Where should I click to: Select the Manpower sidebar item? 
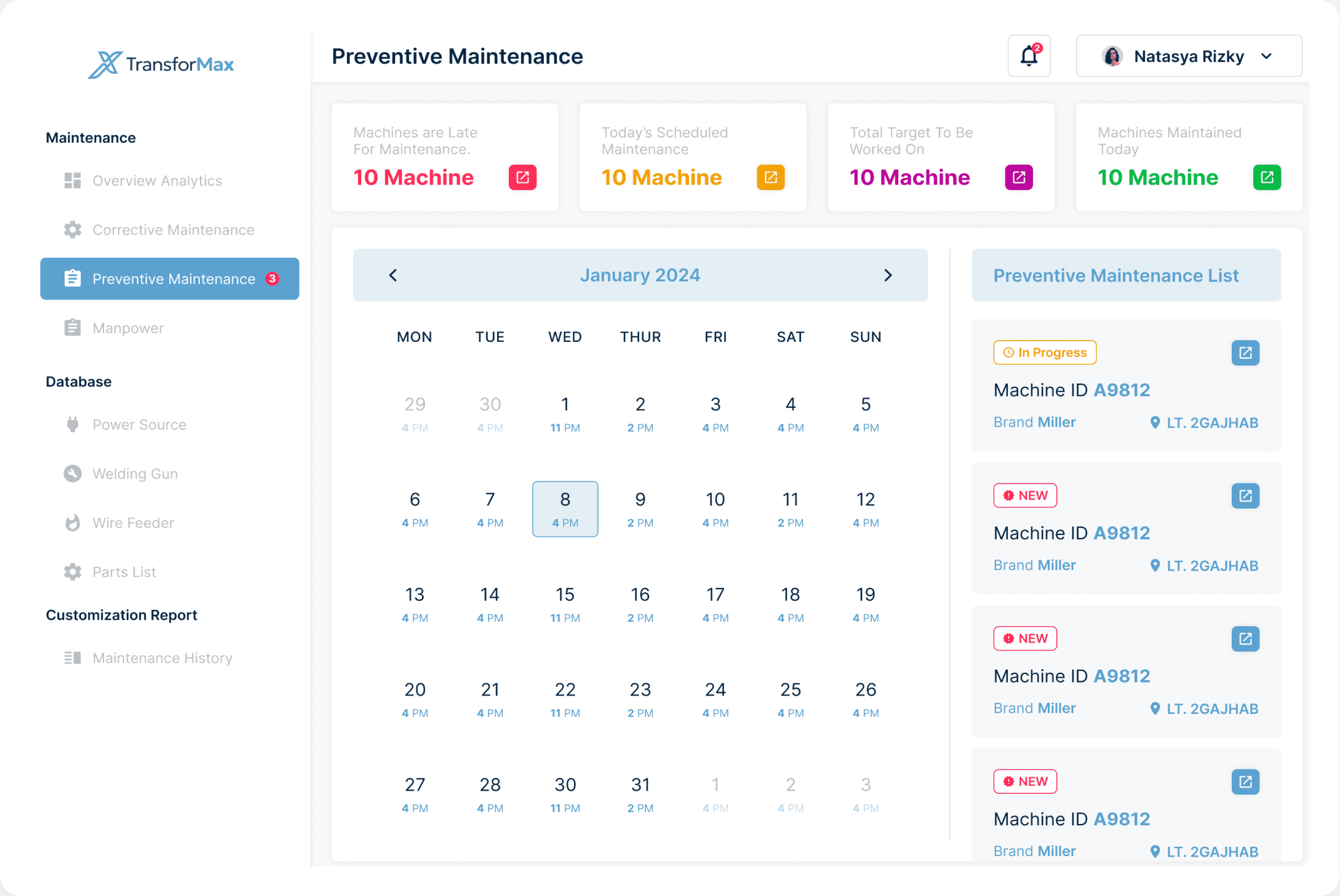coord(128,328)
